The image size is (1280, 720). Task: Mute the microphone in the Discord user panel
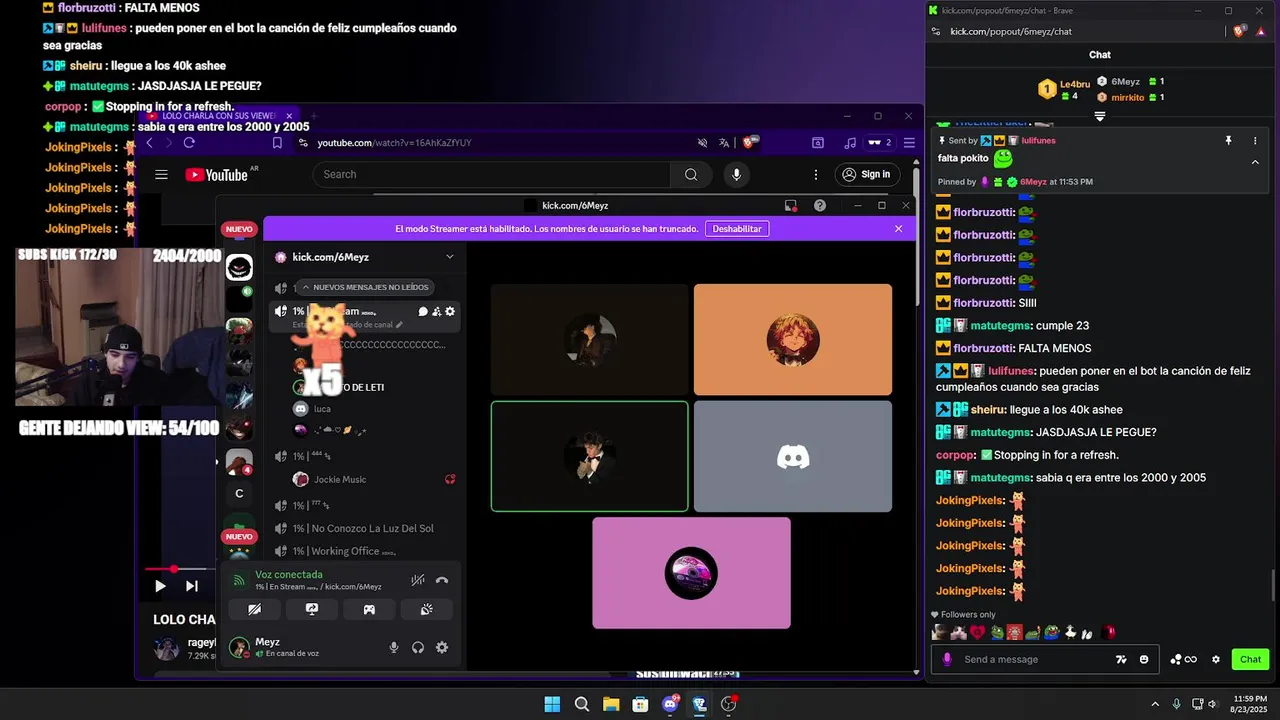394,647
